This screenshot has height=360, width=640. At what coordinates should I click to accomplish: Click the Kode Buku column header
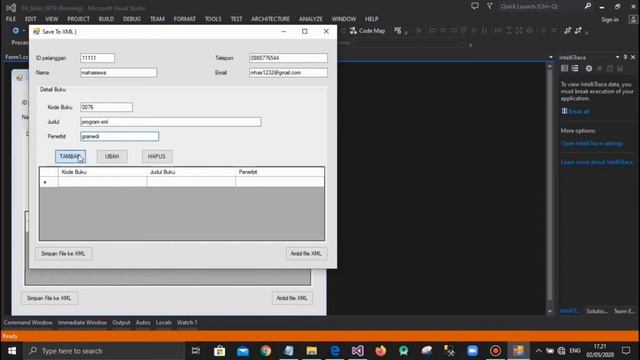pos(102,172)
